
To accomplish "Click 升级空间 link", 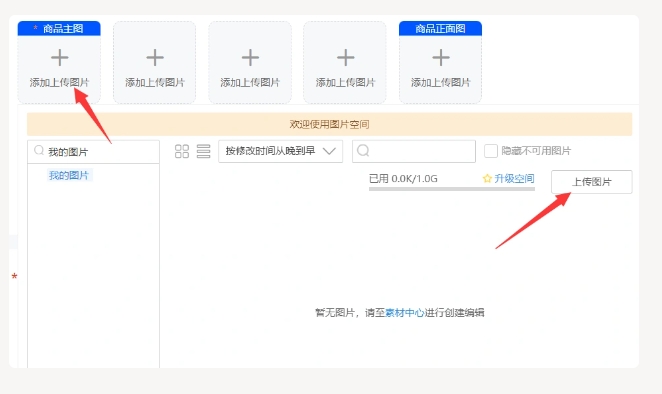I will [x=514, y=179].
